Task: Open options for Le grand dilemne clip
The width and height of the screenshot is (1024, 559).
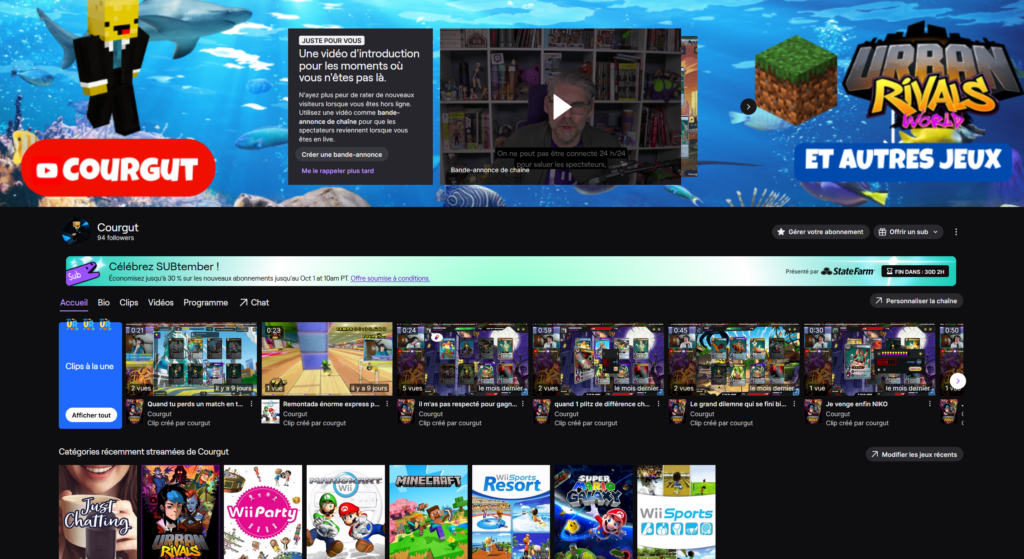Action: [x=795, y=404]
